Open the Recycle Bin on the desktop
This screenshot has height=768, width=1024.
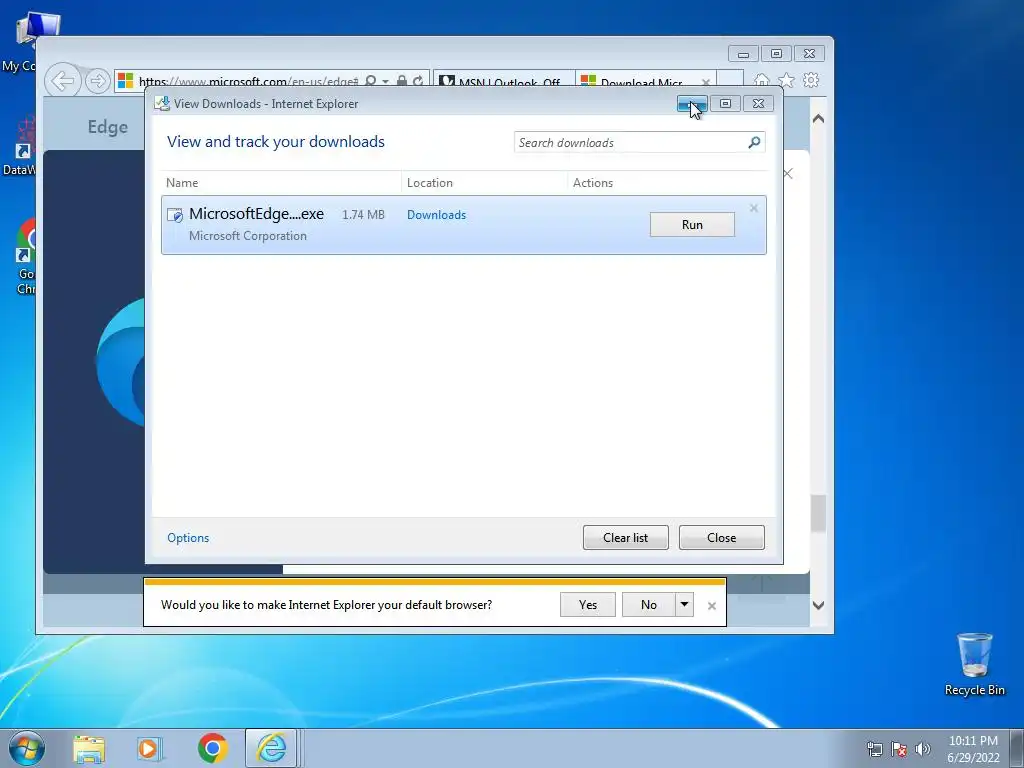click(x=974, y=664)
